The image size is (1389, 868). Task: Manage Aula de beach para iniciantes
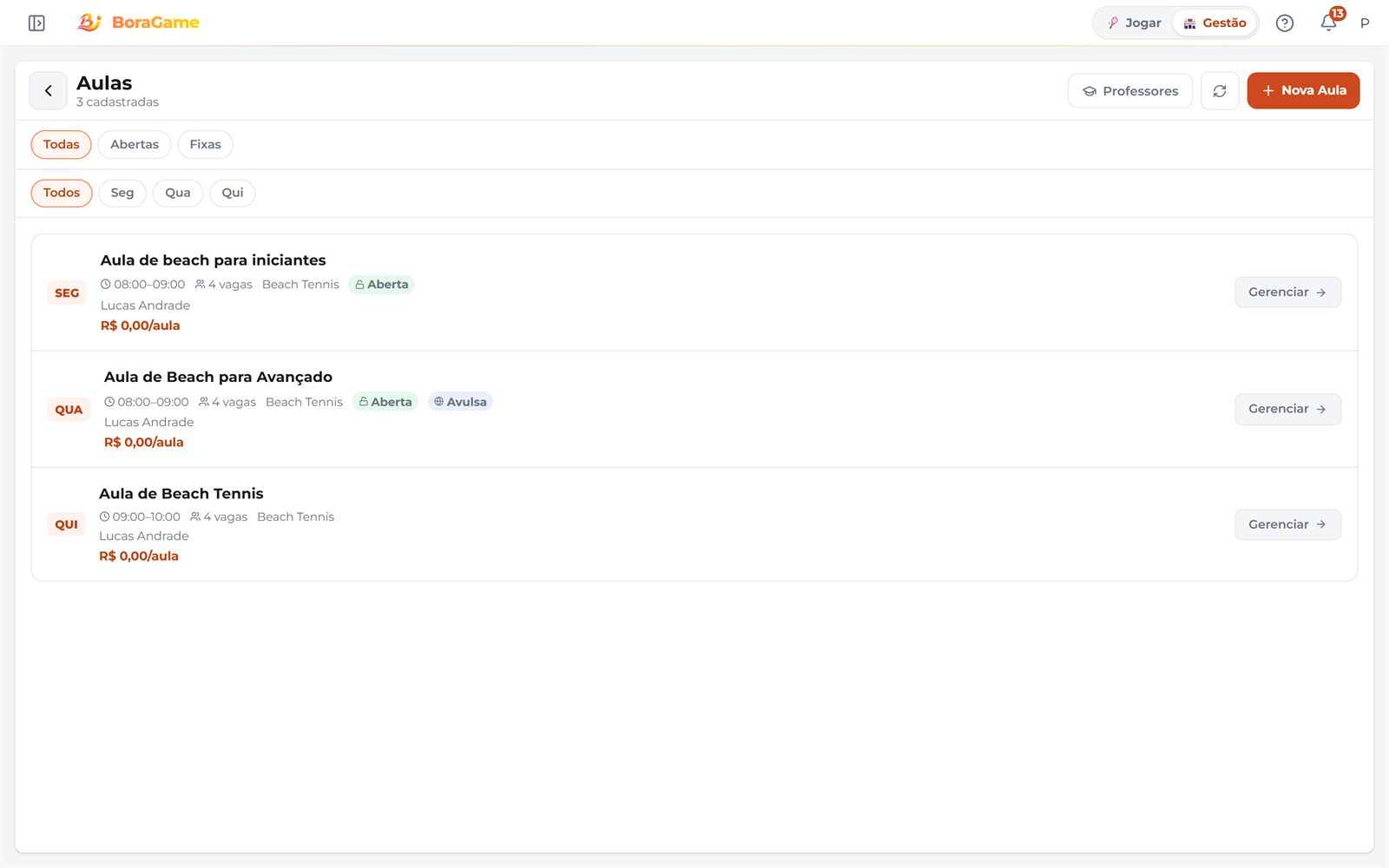point(1287,293)
